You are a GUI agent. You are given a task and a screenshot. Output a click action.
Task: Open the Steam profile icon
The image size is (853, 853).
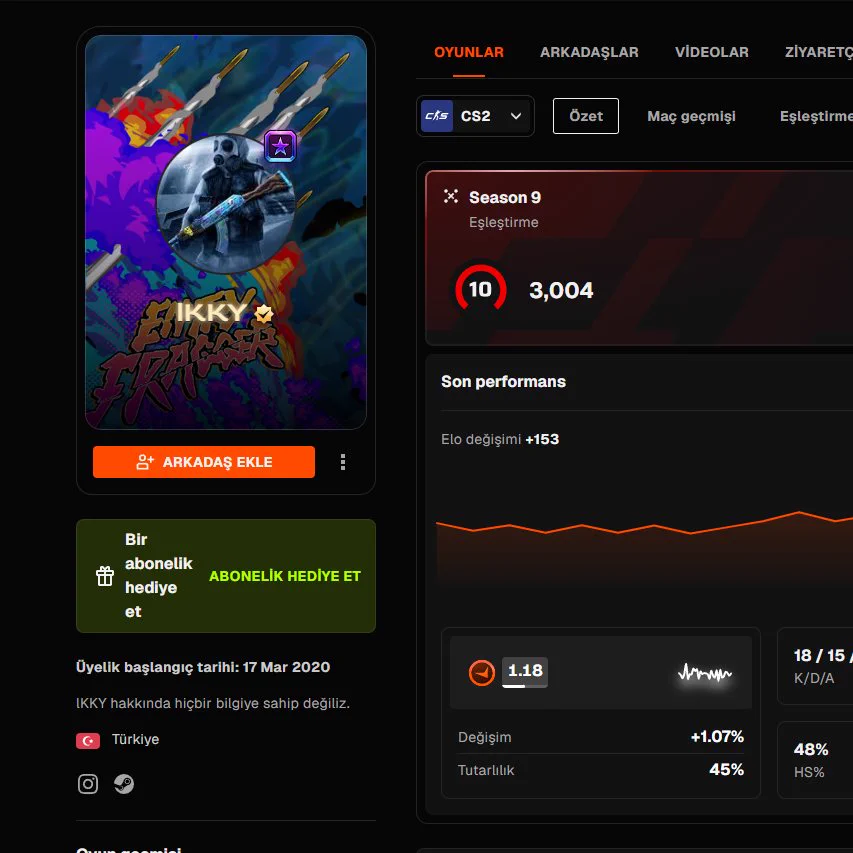[124, 784]
